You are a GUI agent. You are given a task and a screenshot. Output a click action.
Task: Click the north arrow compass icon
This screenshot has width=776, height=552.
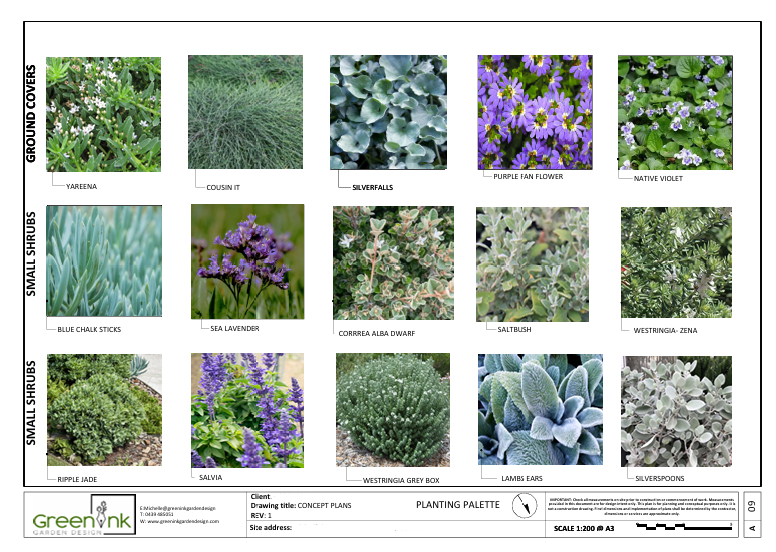coord(522,507)
